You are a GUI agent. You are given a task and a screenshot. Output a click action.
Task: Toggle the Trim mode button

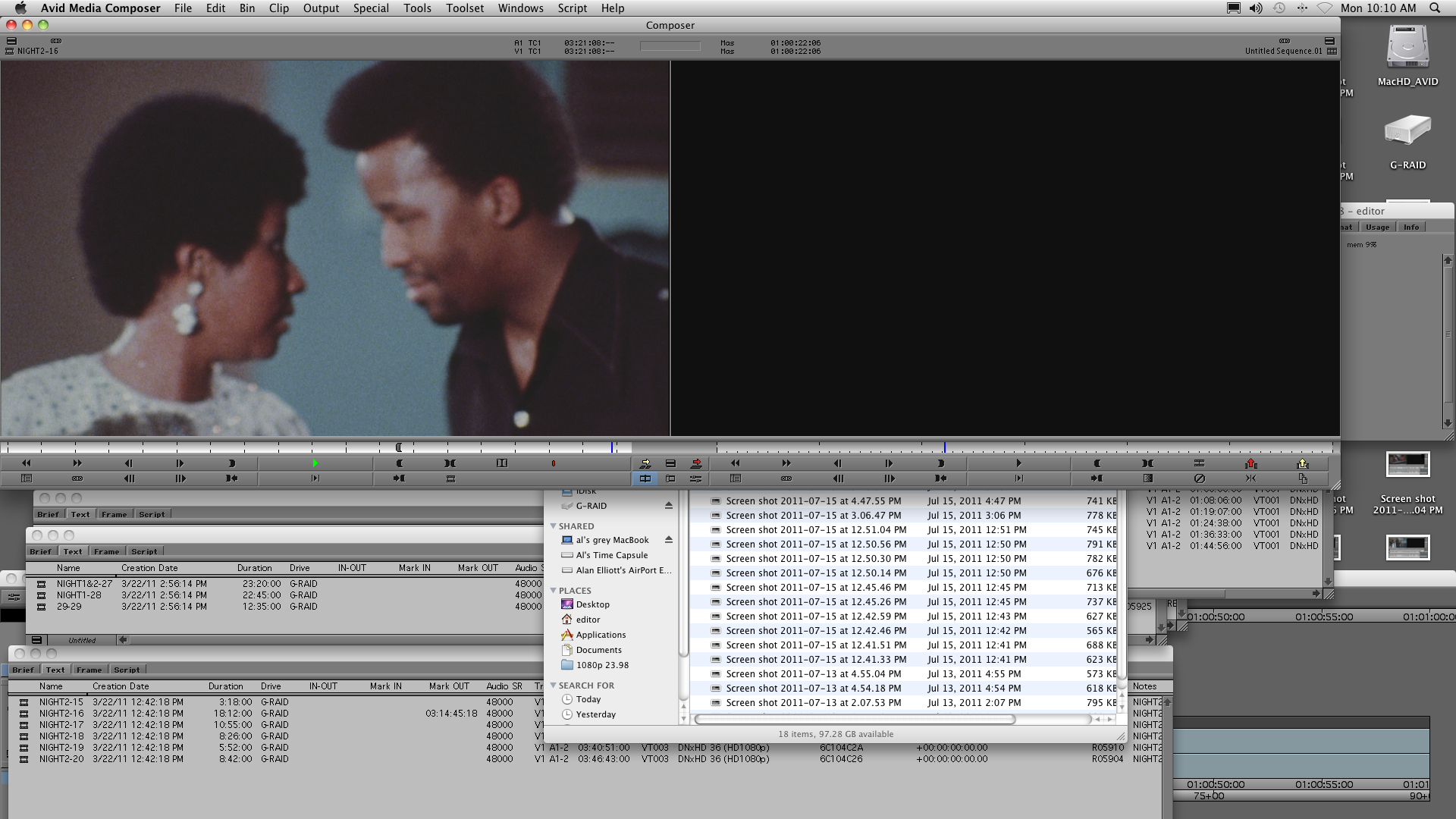coord(670,479)
